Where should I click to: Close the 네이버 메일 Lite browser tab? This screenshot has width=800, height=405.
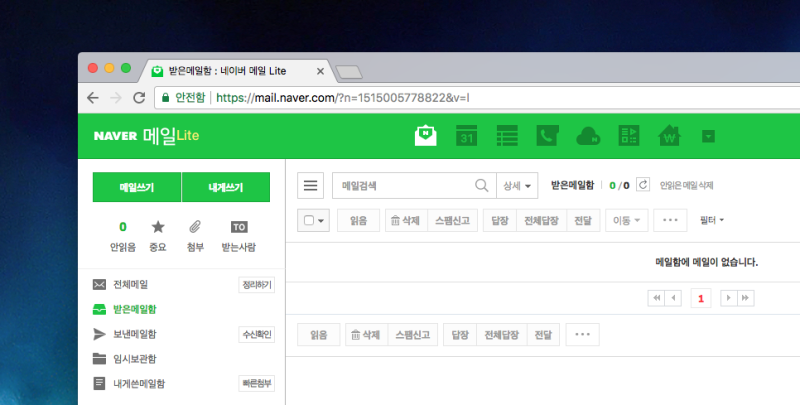[x=320, y=71]
